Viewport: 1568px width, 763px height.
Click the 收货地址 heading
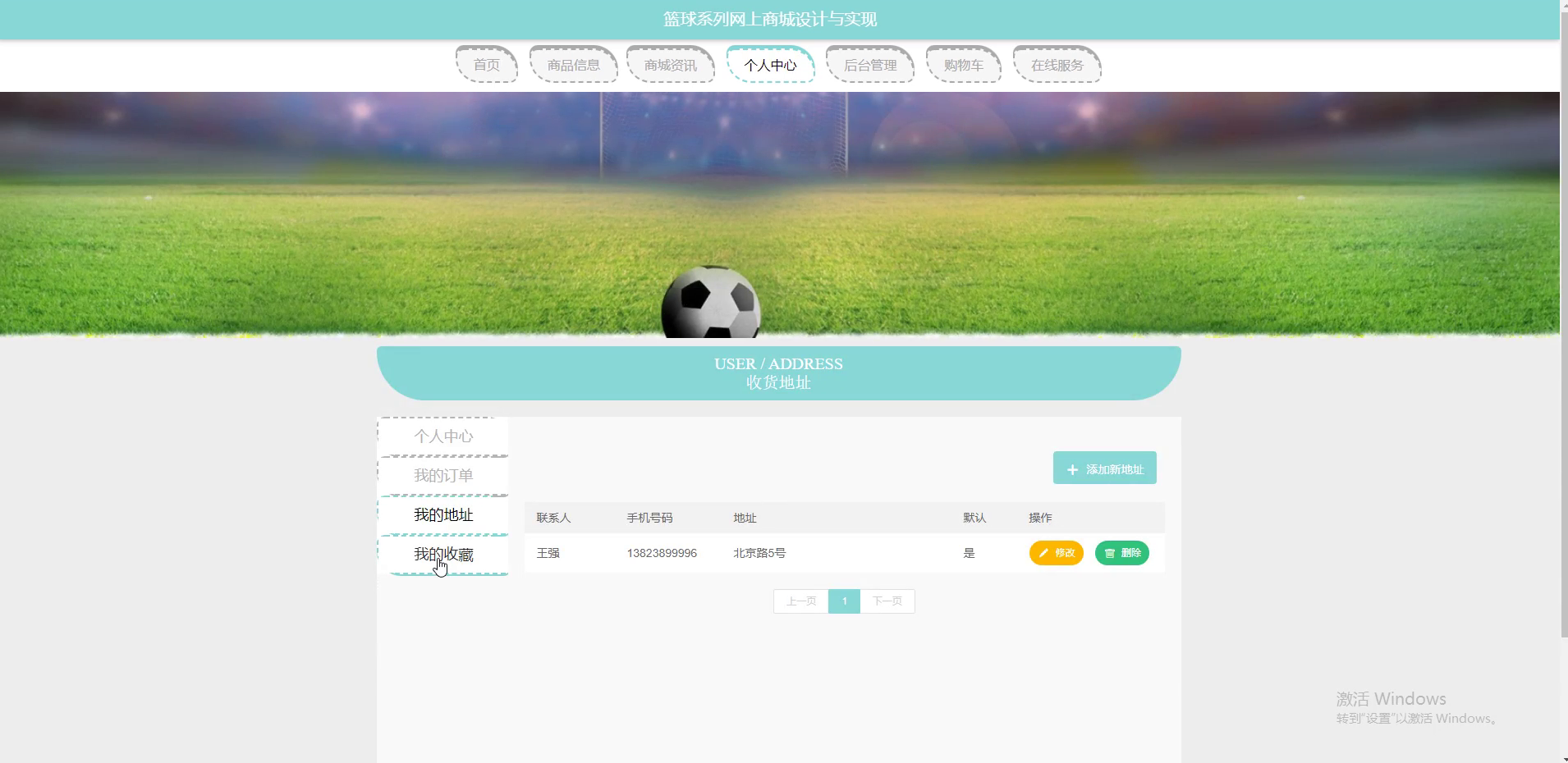(778, 382)
